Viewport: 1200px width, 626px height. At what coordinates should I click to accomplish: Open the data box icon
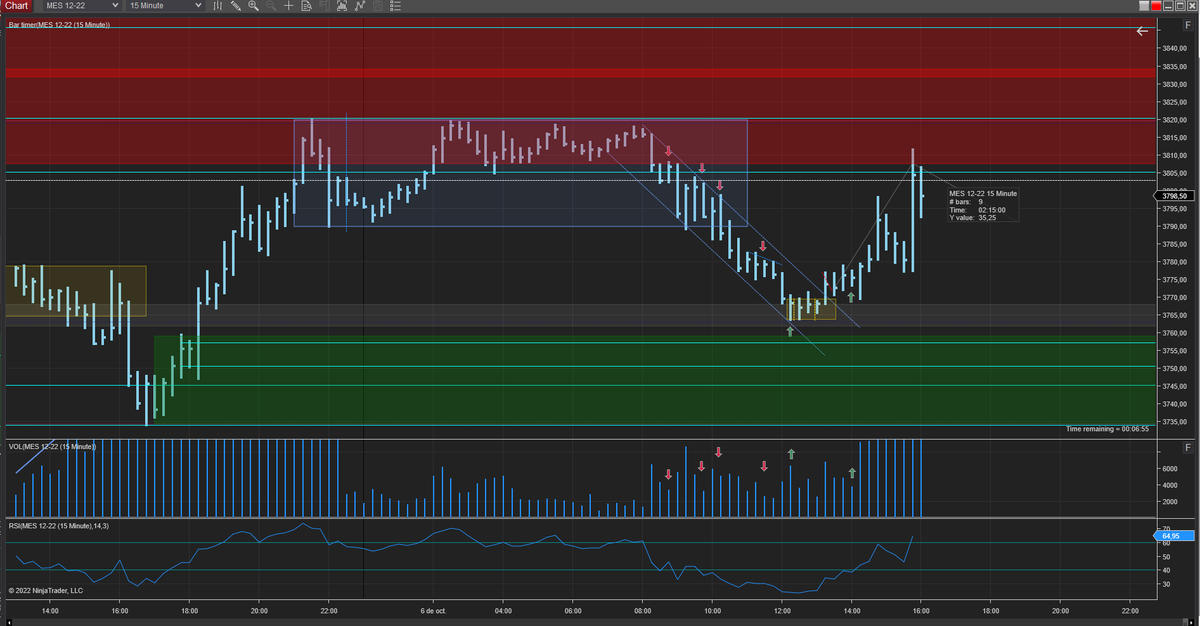tap(306, 6)
